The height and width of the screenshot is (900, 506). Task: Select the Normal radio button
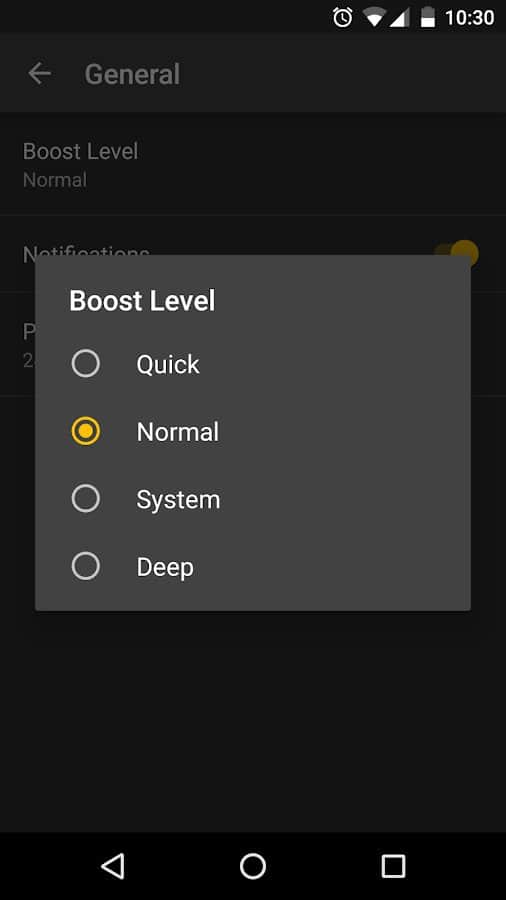[x=85, y=431]
